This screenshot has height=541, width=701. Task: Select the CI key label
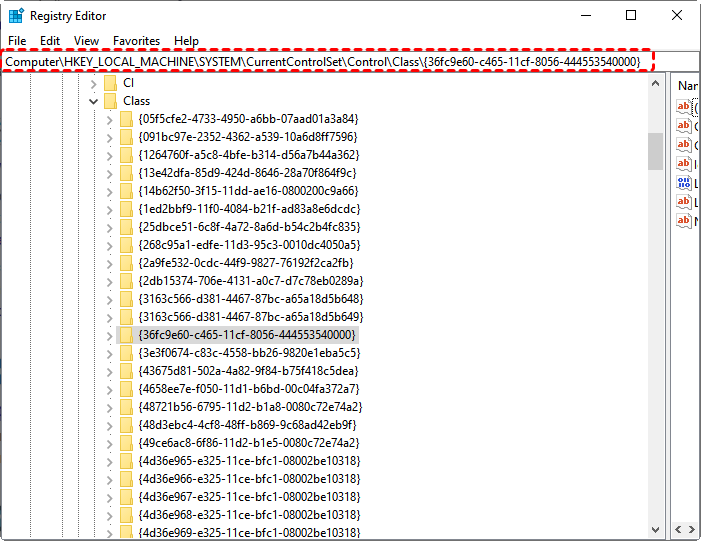[128, 83]
